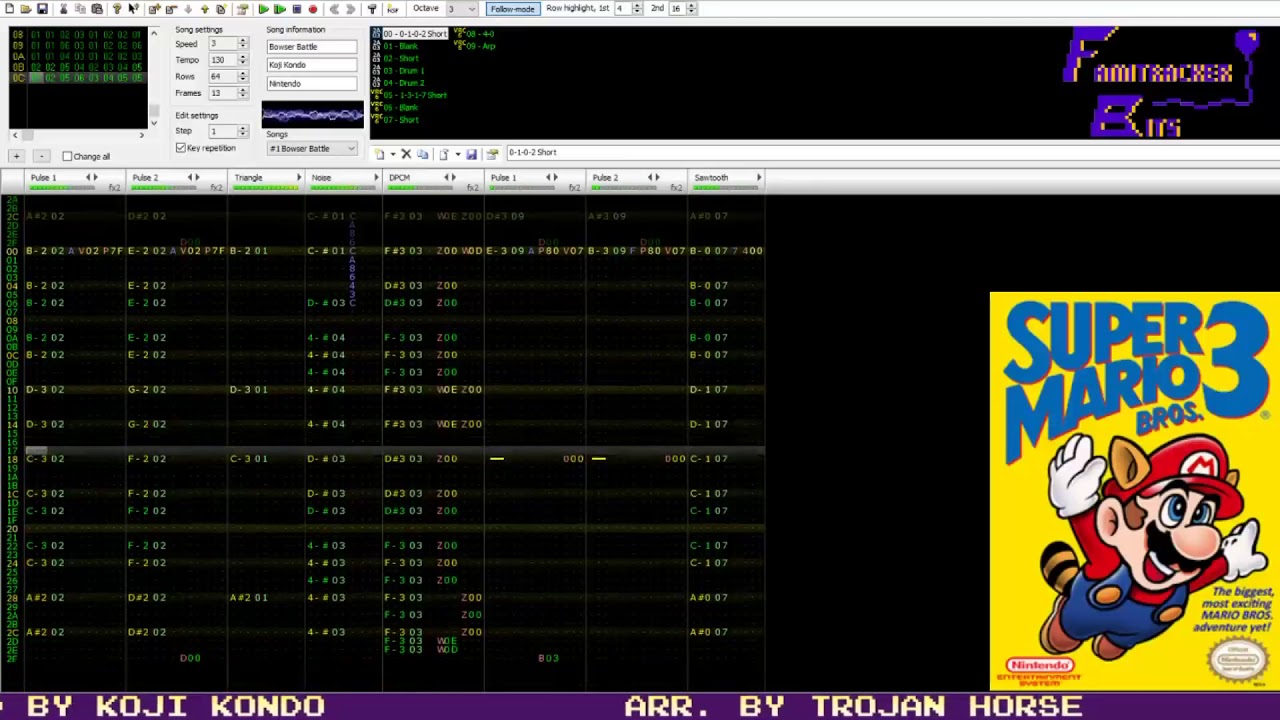Image resolution: width=1280 pixels, height=720 pixels.
Task: Click the module properties toolbar icon
Action: 242,9
